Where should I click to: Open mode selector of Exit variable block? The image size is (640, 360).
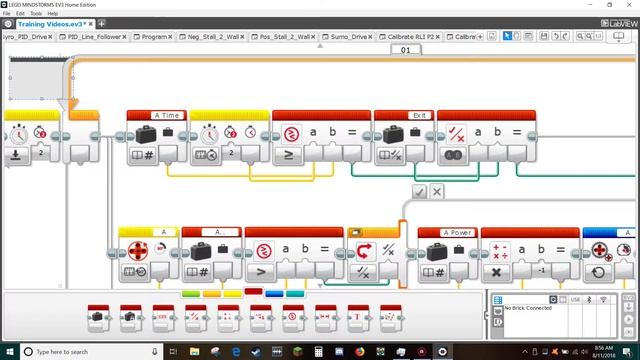click(x=390, y=155)
